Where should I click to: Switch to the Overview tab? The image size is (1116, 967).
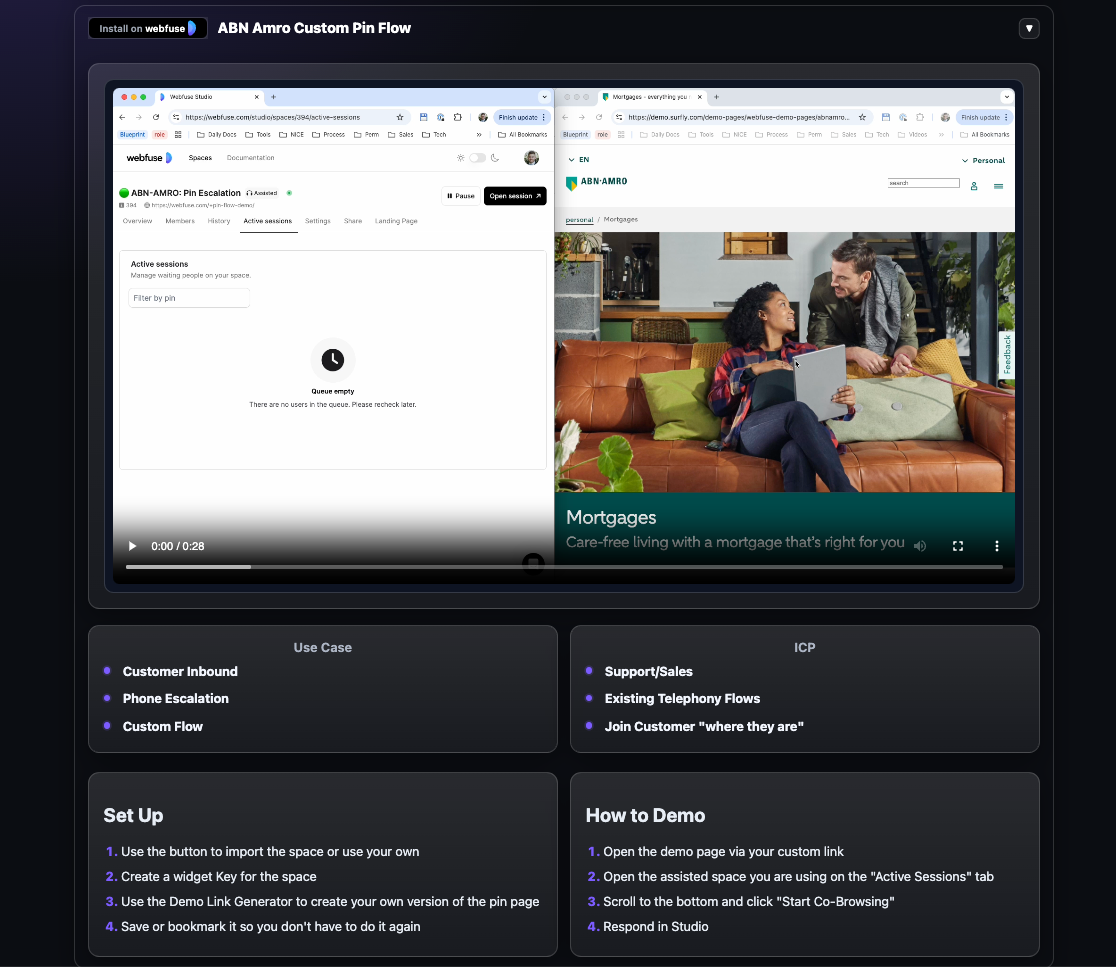click(x=137, y=221)
